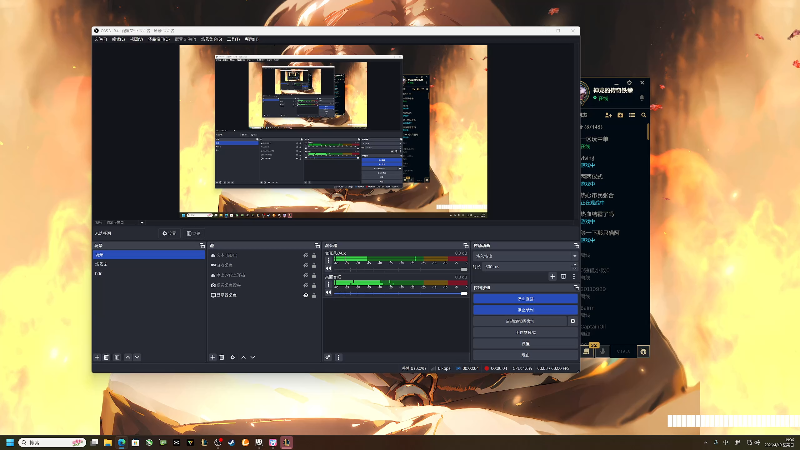Image resolution: width=800 pixels, height=450 pixels.
Task: Pop out the Sources dock icon
Action: 317,246
